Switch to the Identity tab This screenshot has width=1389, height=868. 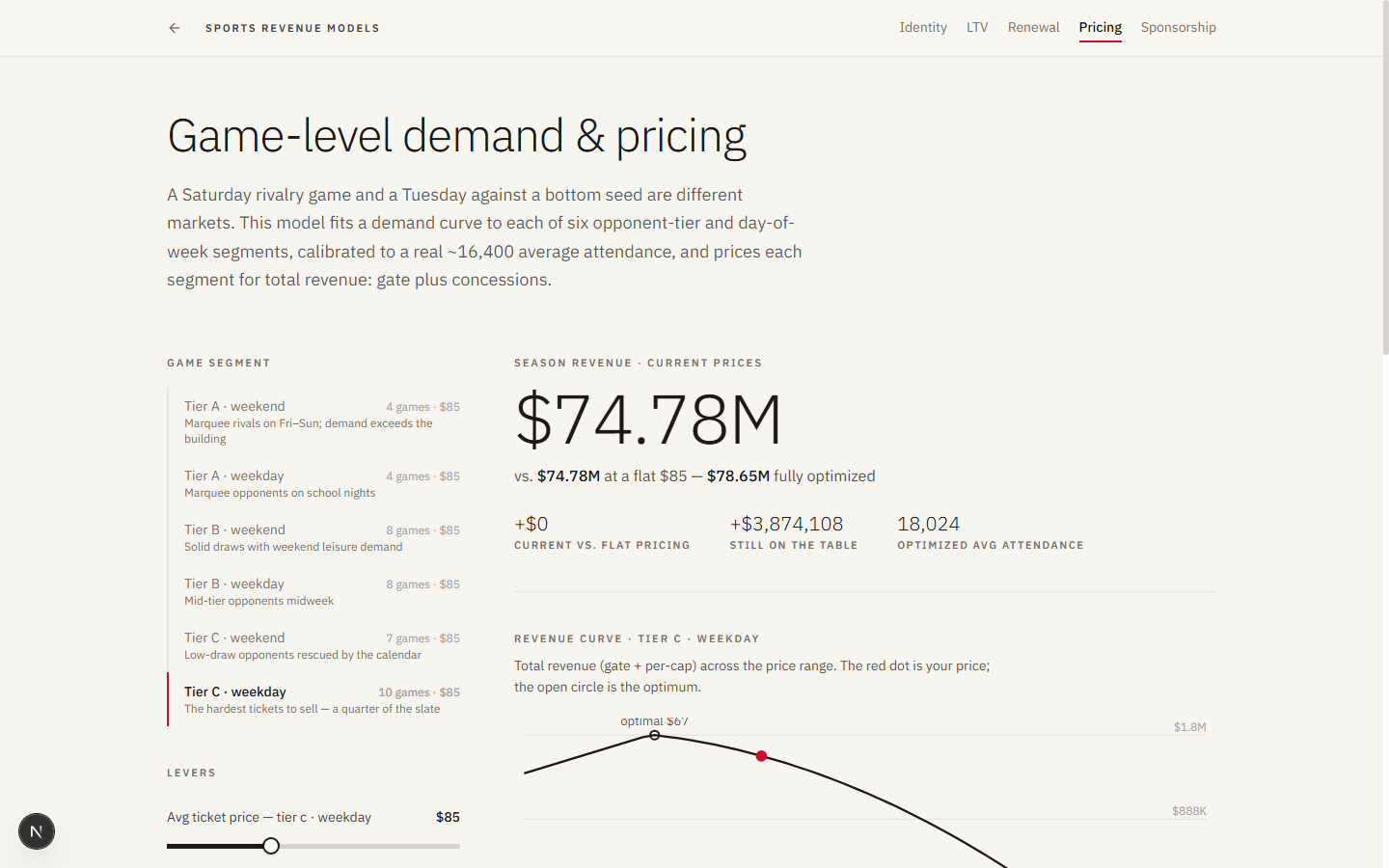[x=923, y=27]
